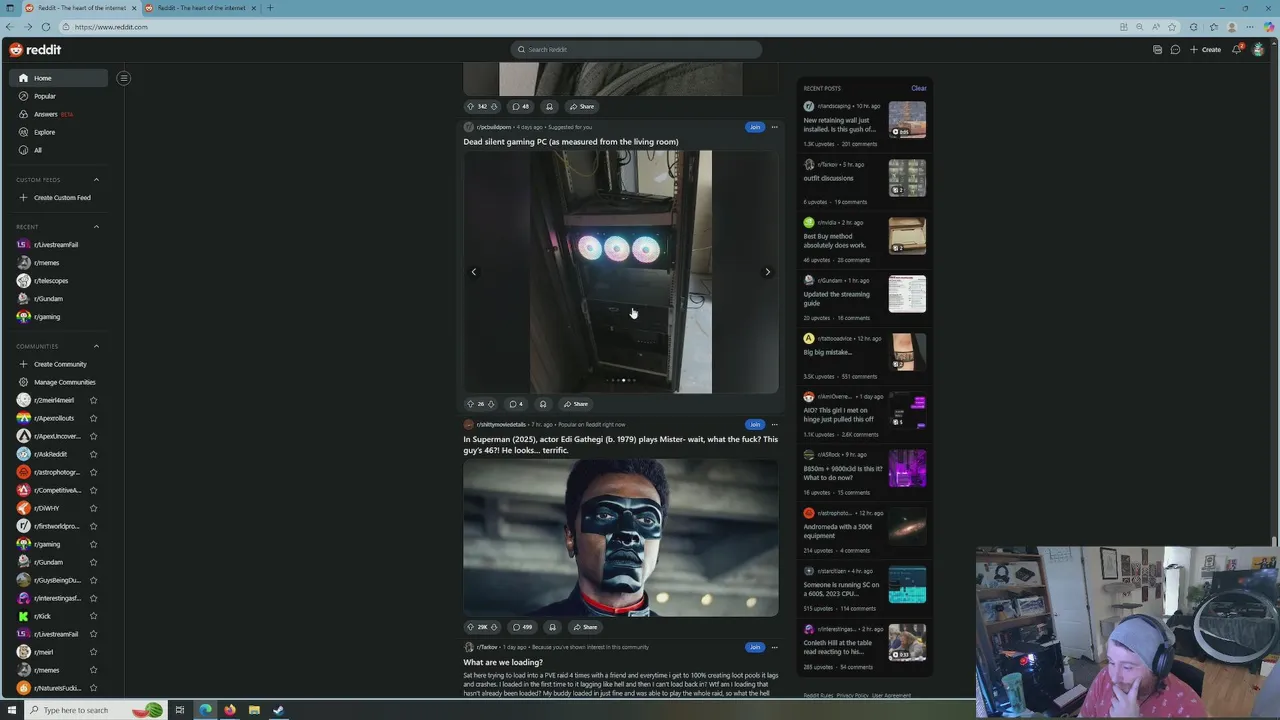Toggle favorite star for r/DIWHY
1280x720 pixels.
coord(94,508)
